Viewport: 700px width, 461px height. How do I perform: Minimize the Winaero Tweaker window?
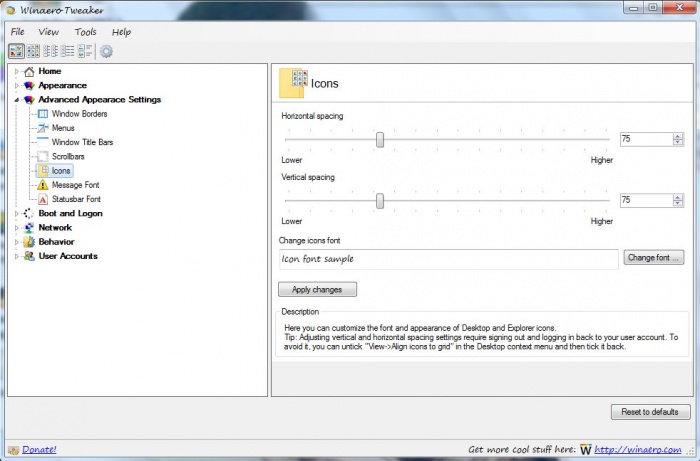[x=633, y=8]
